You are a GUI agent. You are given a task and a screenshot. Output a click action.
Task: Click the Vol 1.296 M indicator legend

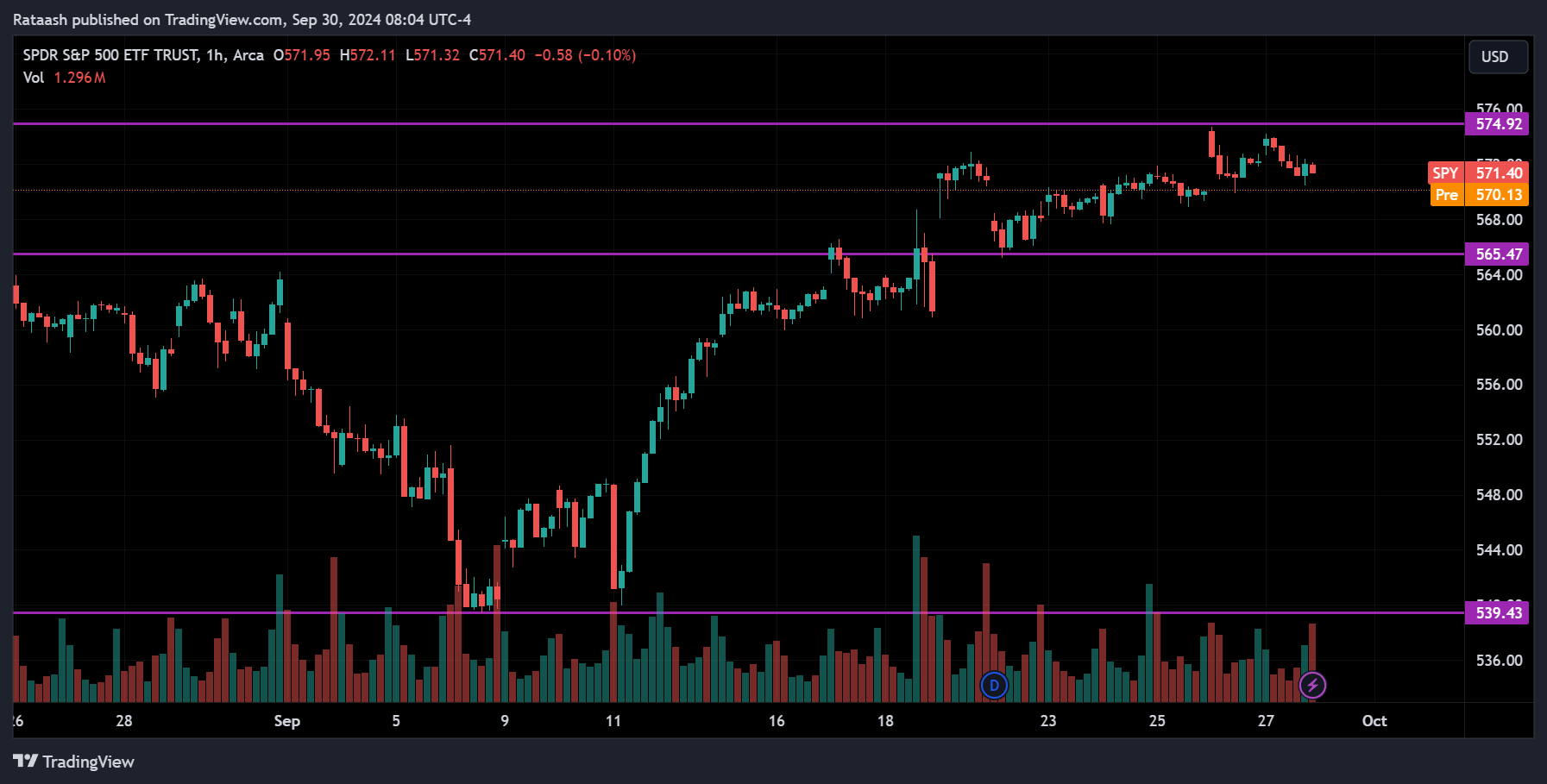point(64,78)
